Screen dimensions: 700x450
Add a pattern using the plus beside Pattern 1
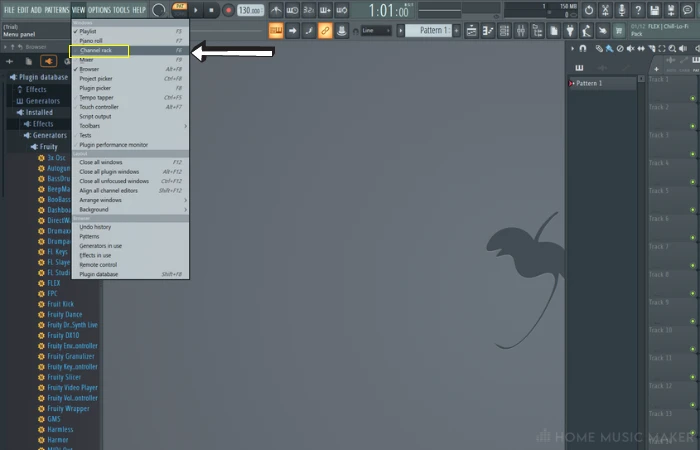point(456,31)
